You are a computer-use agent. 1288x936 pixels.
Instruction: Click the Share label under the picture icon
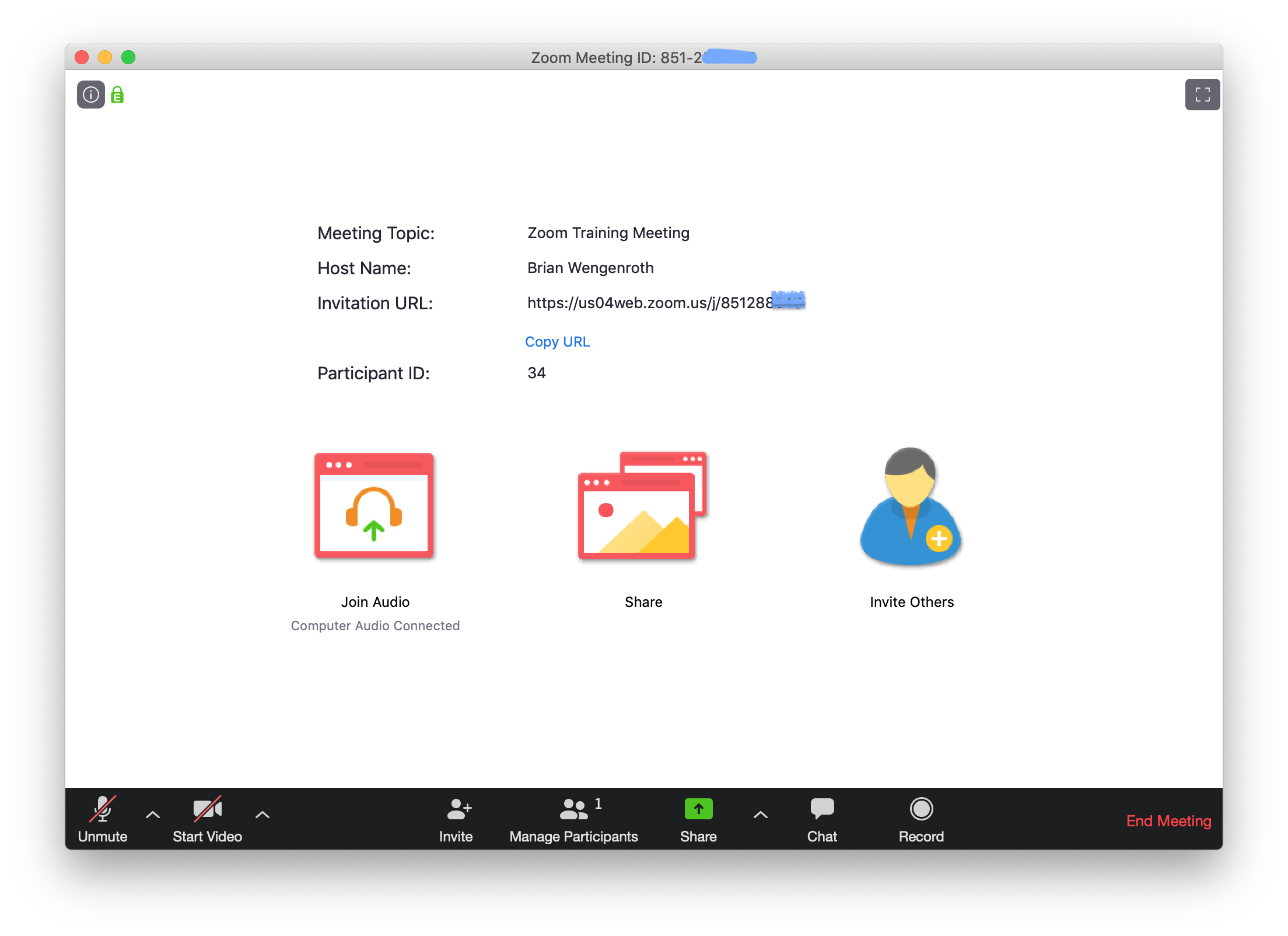(x=643, y=602)
